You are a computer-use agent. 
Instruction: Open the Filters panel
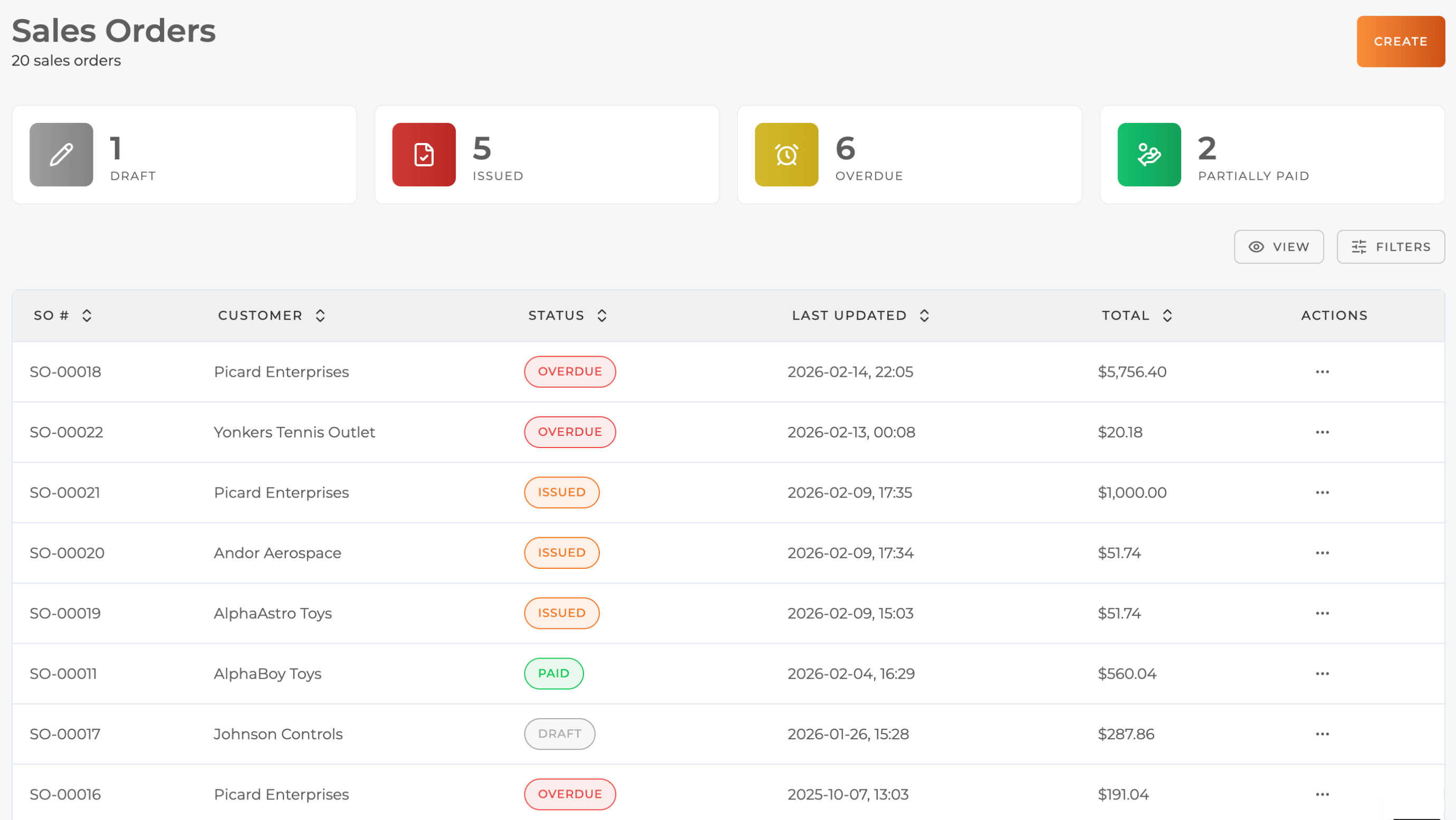tap(1390, 246)
